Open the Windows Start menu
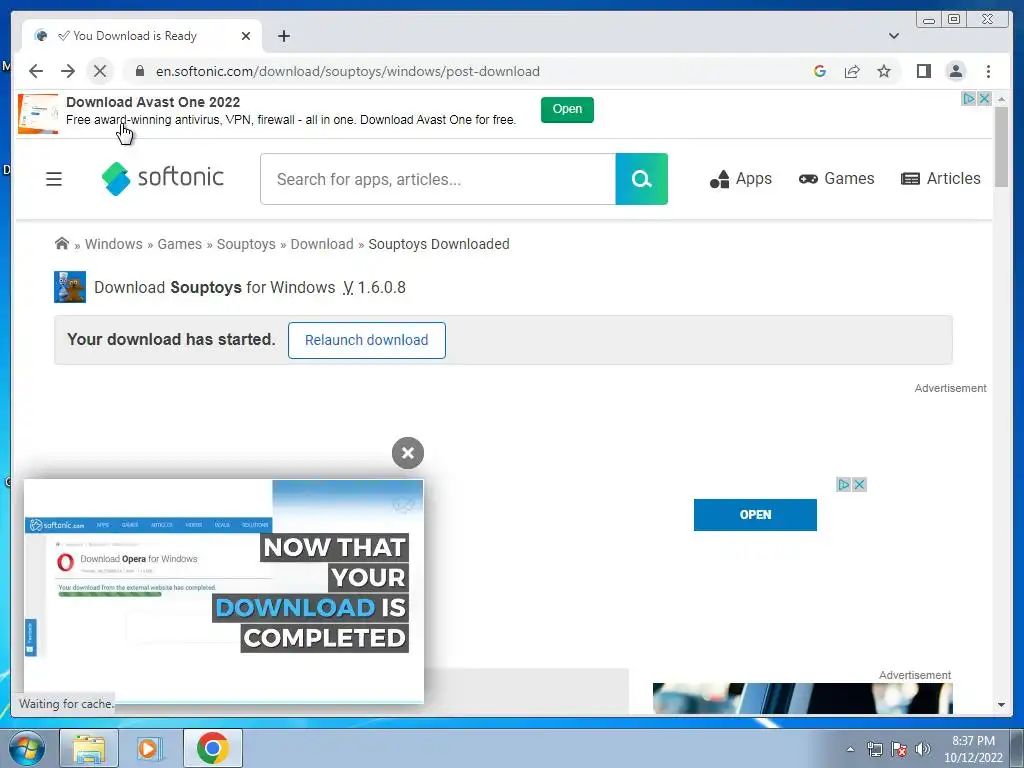Image resolution: width=1024 pixels, height=768 pixels. point(26,748)
